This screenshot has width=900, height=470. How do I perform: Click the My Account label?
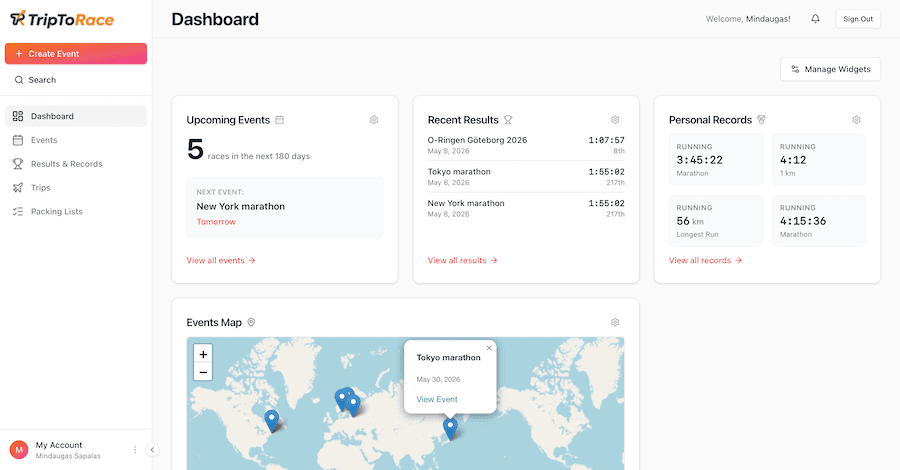point(59,445)
